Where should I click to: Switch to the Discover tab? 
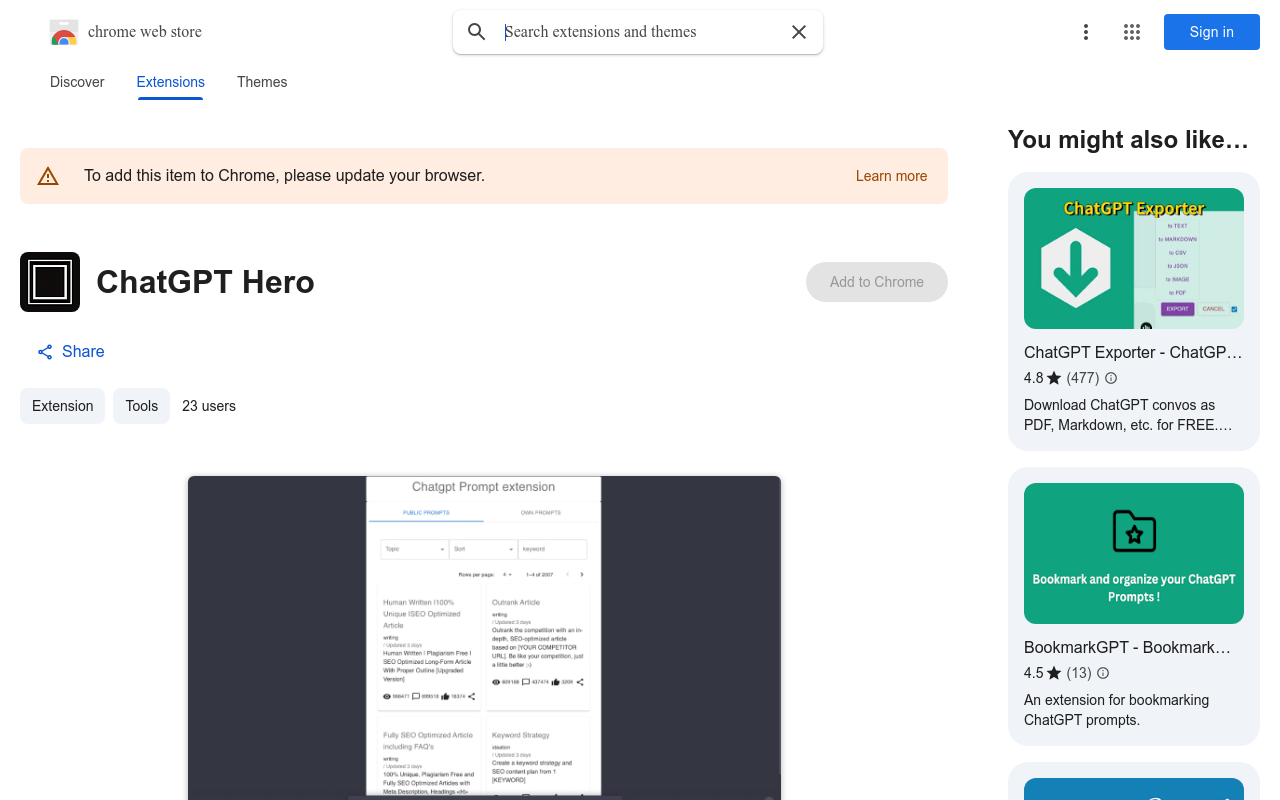click(77, 82)
